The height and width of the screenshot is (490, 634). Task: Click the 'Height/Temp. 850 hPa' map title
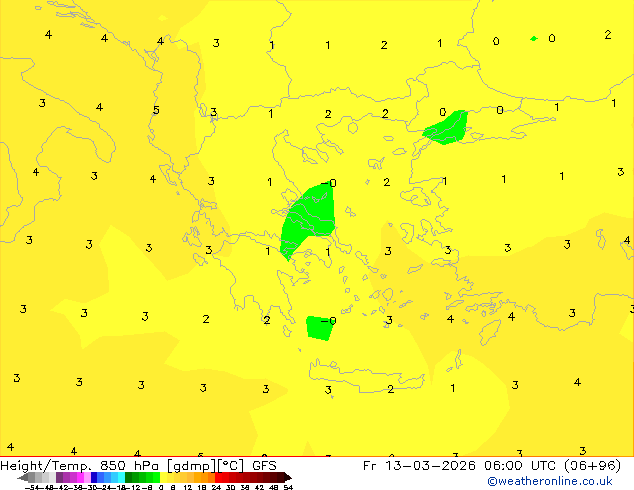[x=79, y=465]
